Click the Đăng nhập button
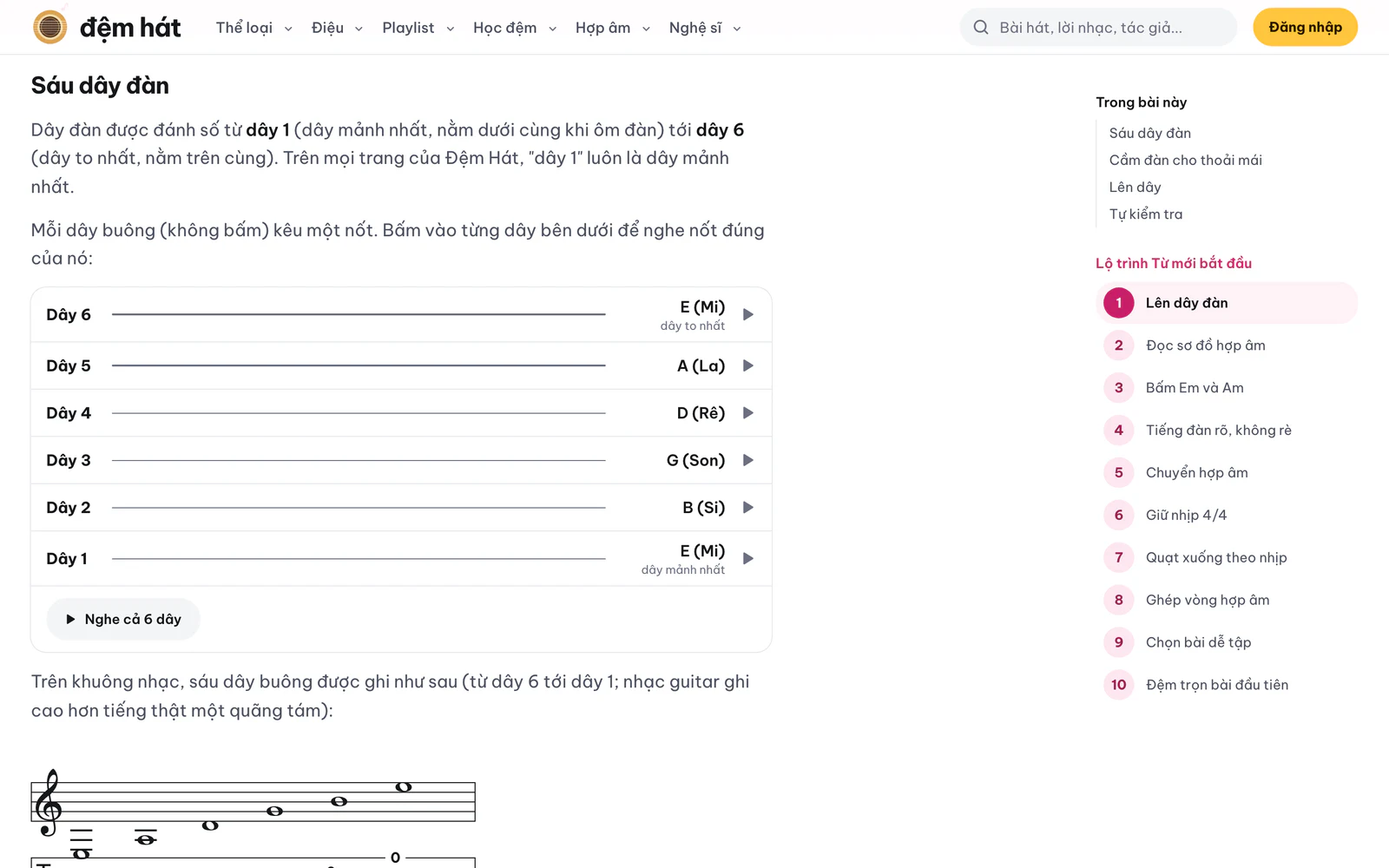 tap(1305, 28)
